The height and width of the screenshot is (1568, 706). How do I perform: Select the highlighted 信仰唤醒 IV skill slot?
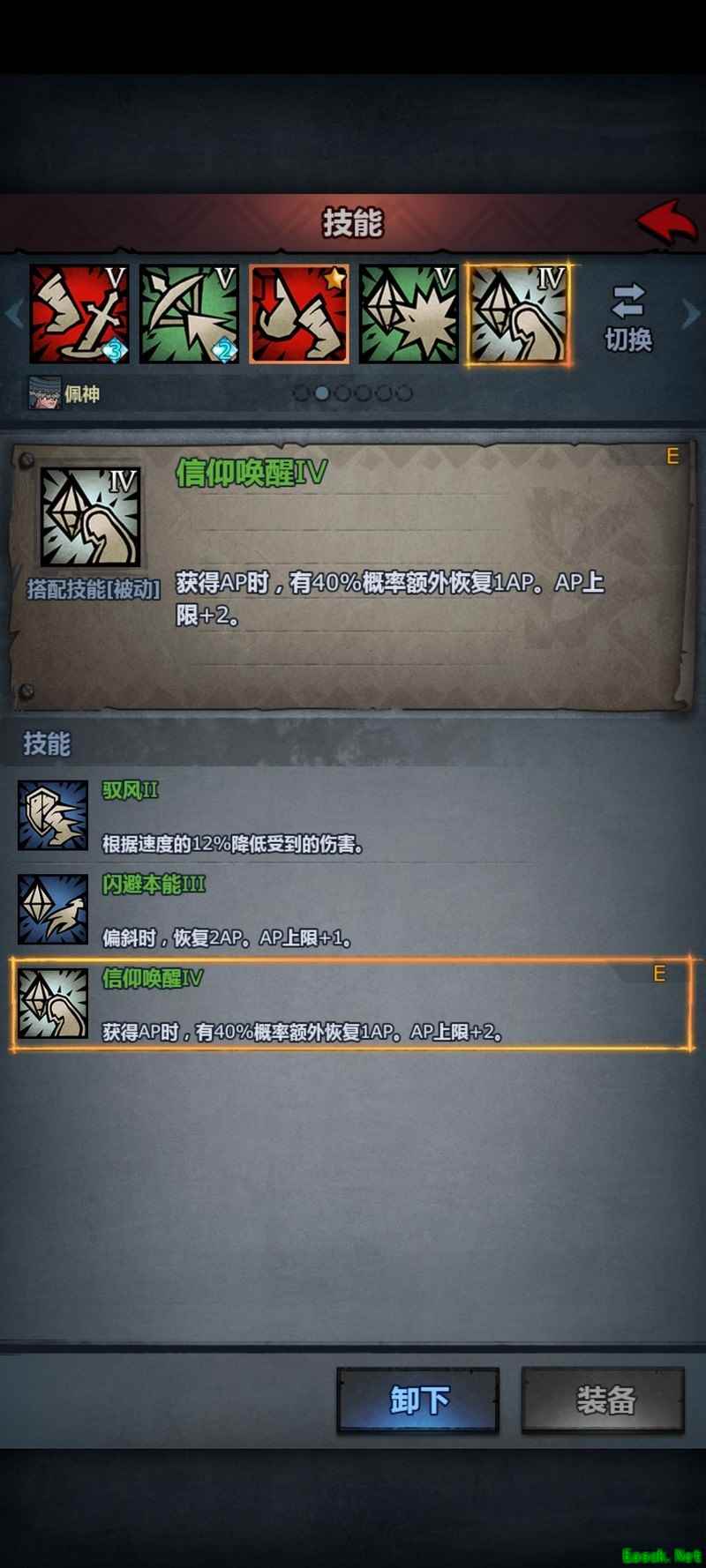pyautogui.click(x=519, y=314)
